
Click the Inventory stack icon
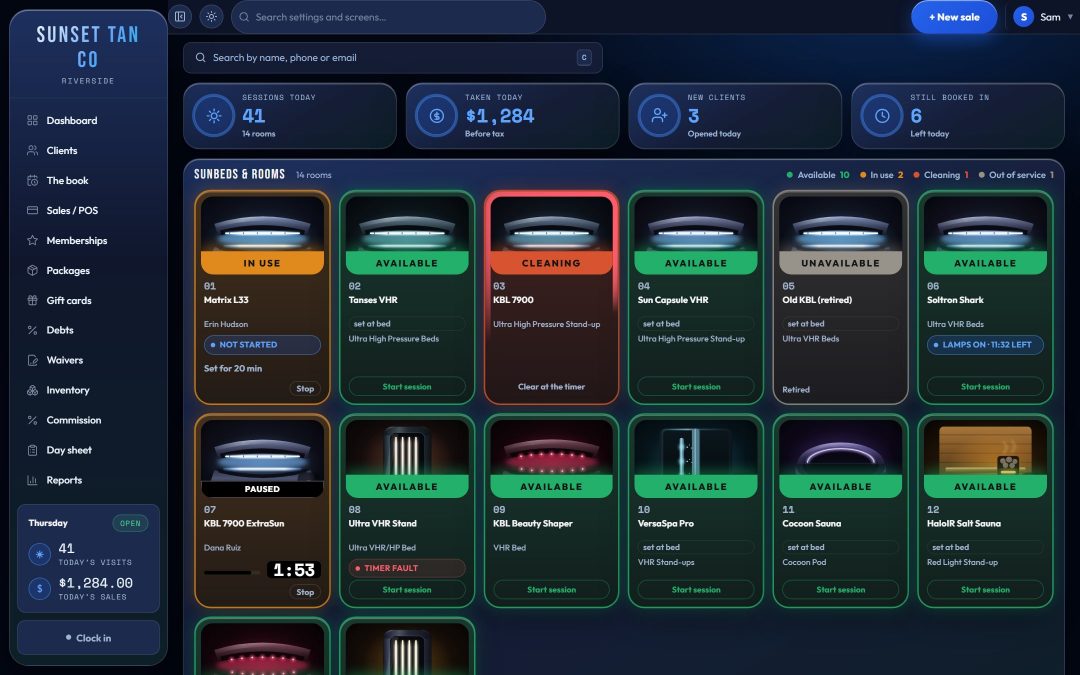[32, 390]
